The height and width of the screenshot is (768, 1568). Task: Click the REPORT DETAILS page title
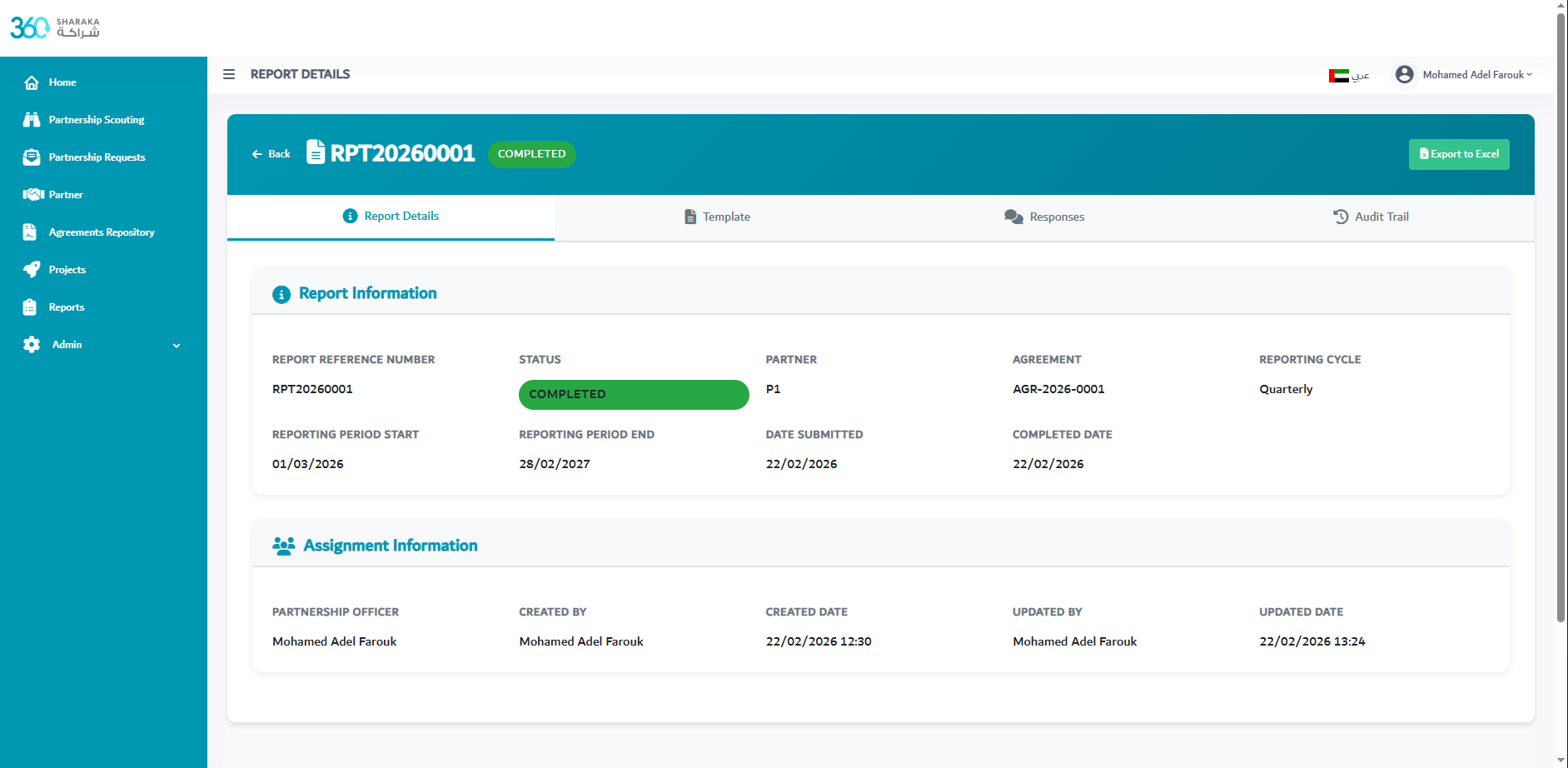(x=300, y=74)
